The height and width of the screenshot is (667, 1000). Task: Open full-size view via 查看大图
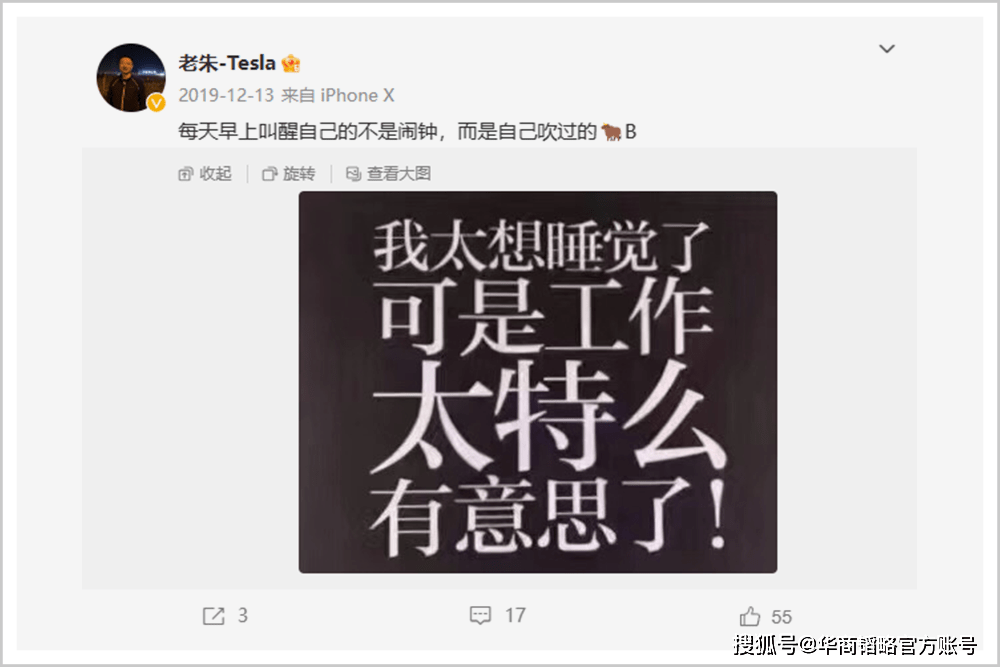[388, 173]
